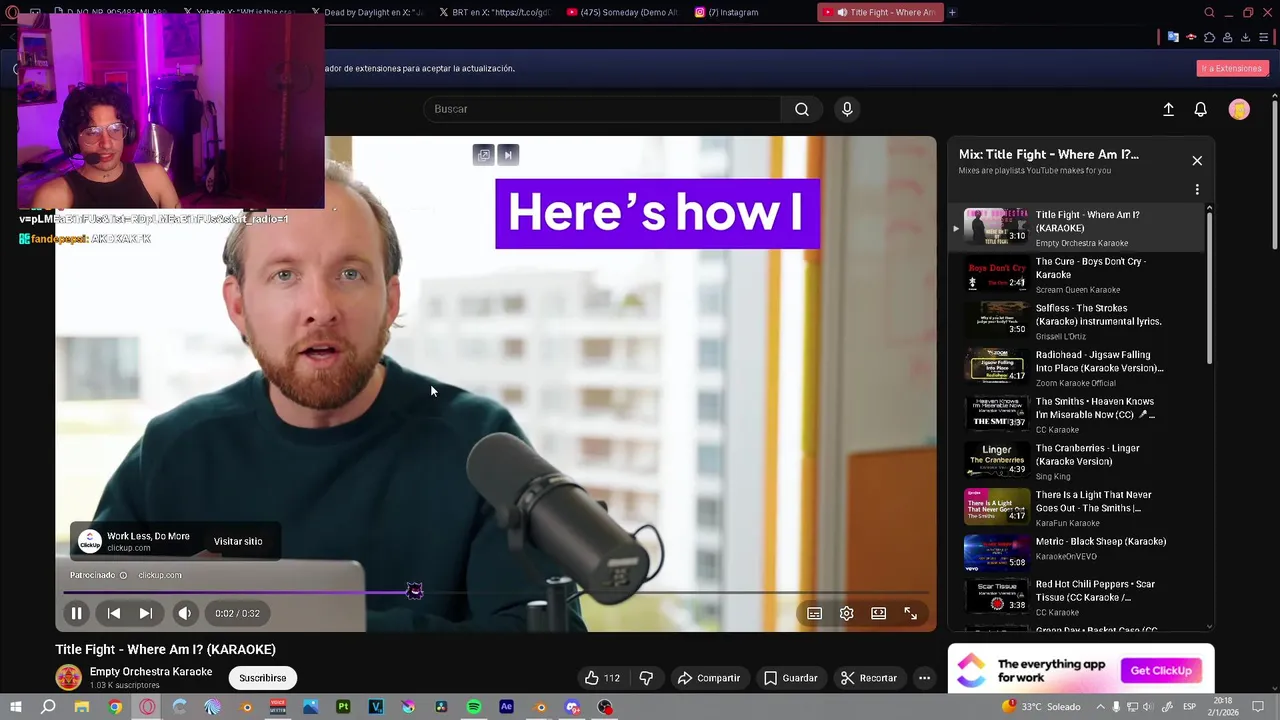Open the YouTube upload/create icon
This screenshot has width=1280, height=720.
[x=1168, y=110]
